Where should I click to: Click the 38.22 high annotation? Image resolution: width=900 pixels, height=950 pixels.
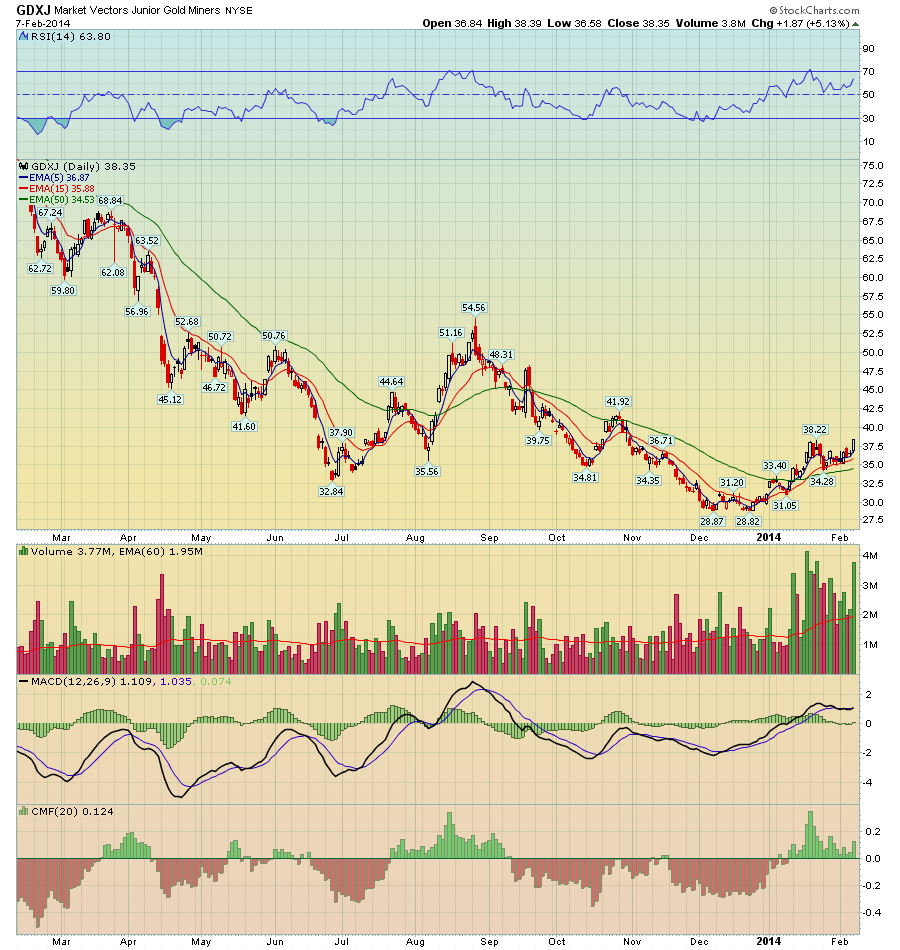coord(815,430)
